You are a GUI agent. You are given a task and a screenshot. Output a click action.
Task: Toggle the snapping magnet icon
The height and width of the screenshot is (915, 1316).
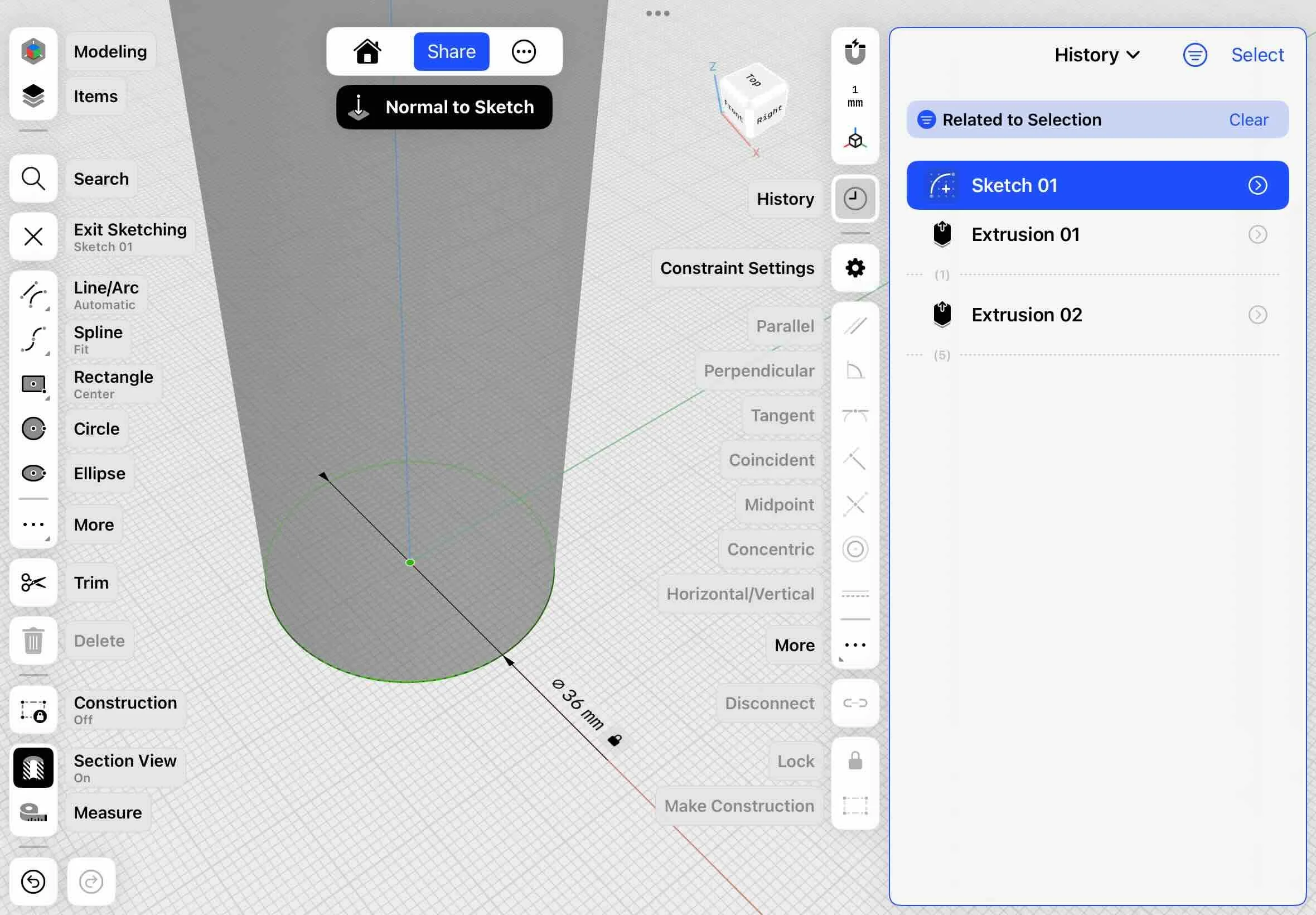tap(855, 52)
